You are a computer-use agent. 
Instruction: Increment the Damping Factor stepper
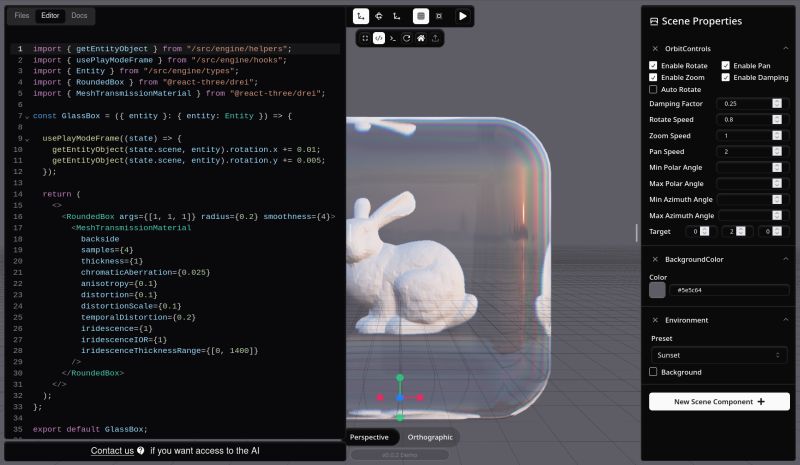tap(777, 102)
